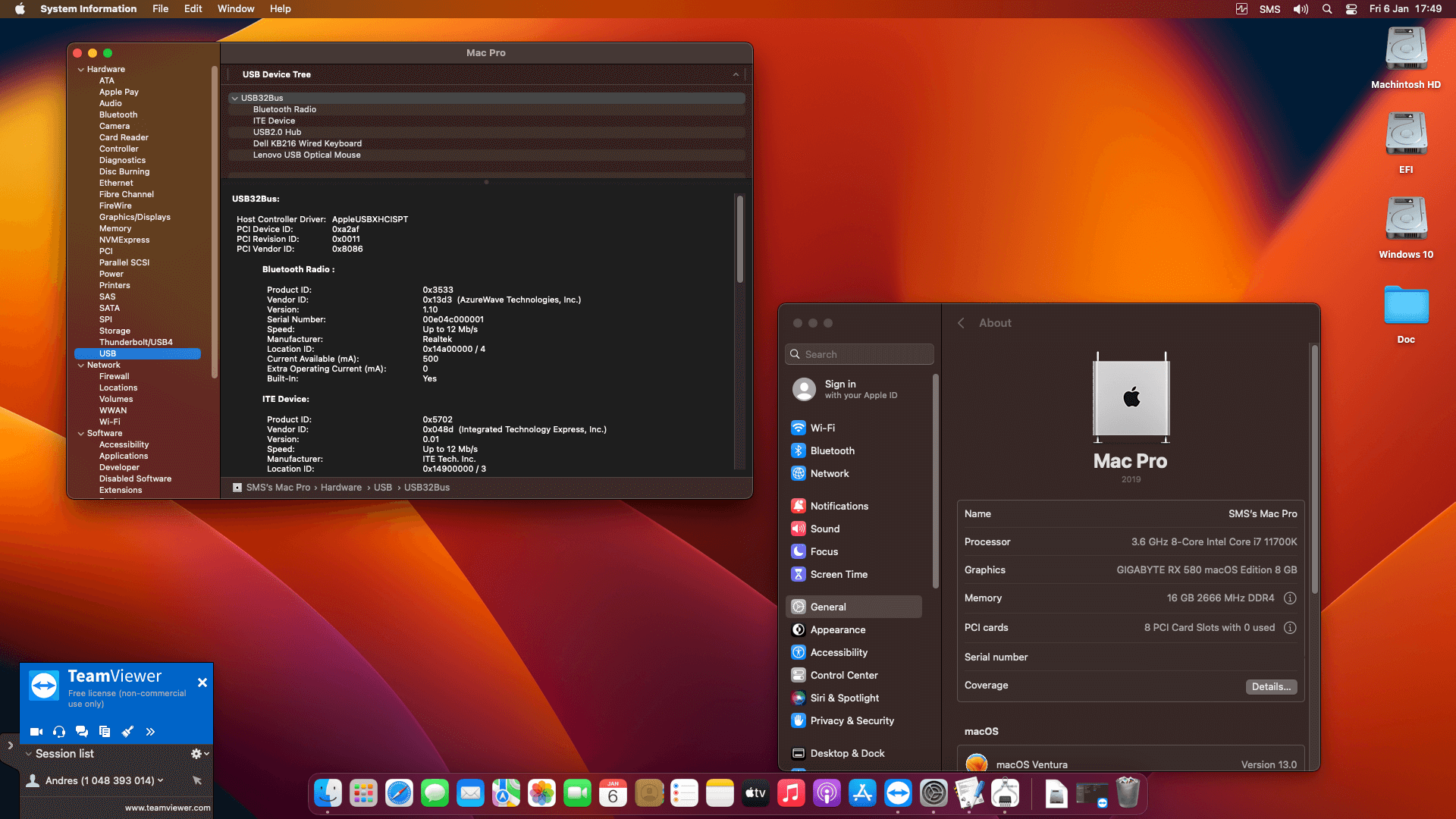Click the SMS indicator in the menu bar
This screenshot has height=819, width=1456.
[1269, 9]
